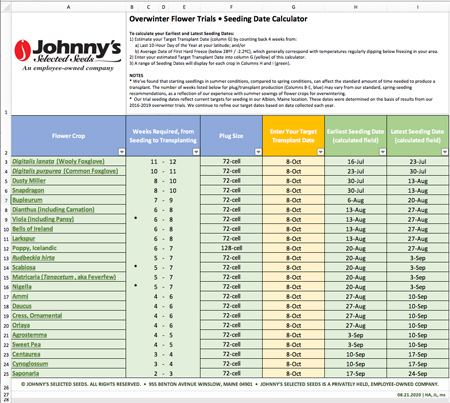Click the Johnny's Selected Seeds logo
Image resolution: width=450 pixels, height=403 pixels.
coord(68,55)
